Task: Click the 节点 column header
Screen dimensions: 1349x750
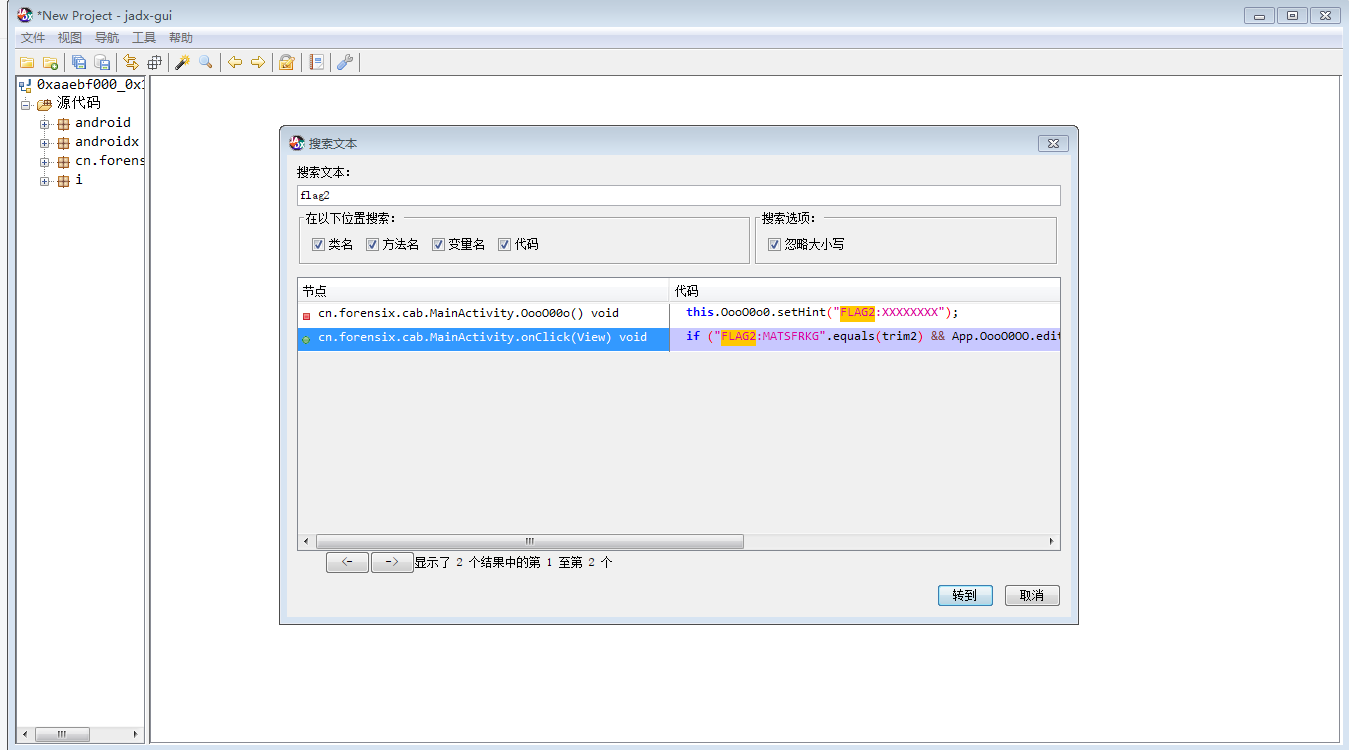Action: 483,291
